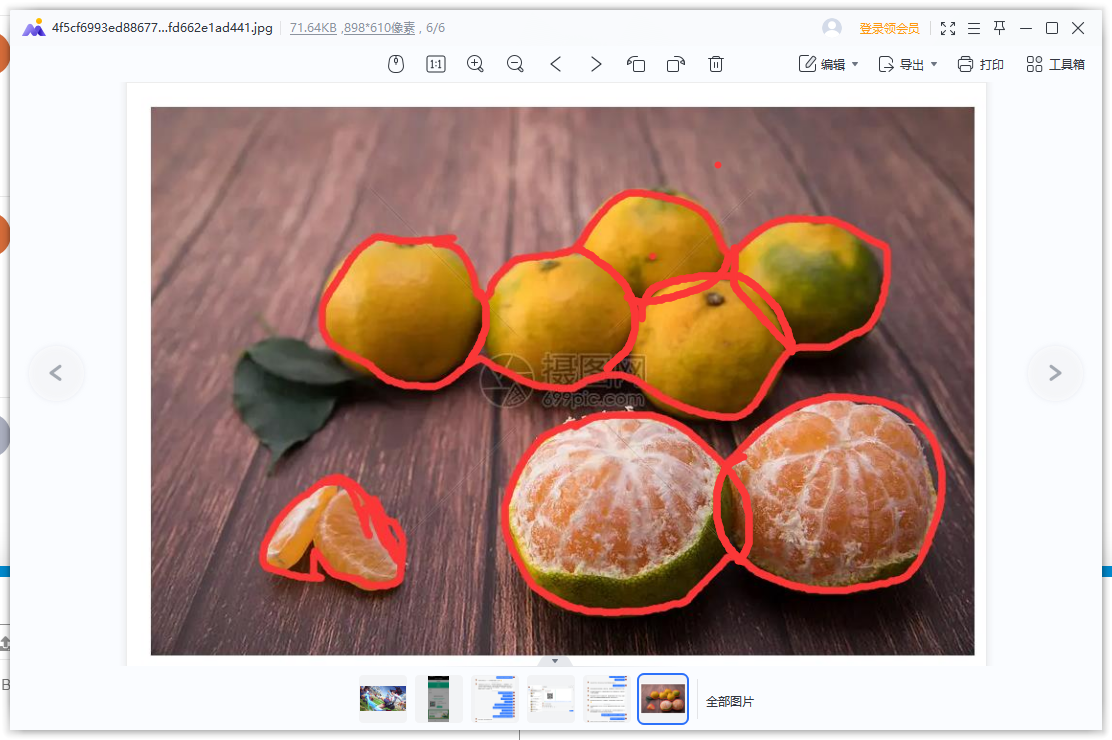The image size is (1112, 740).
Task: Open the hamburger main menu
Action: click(974, 28)
